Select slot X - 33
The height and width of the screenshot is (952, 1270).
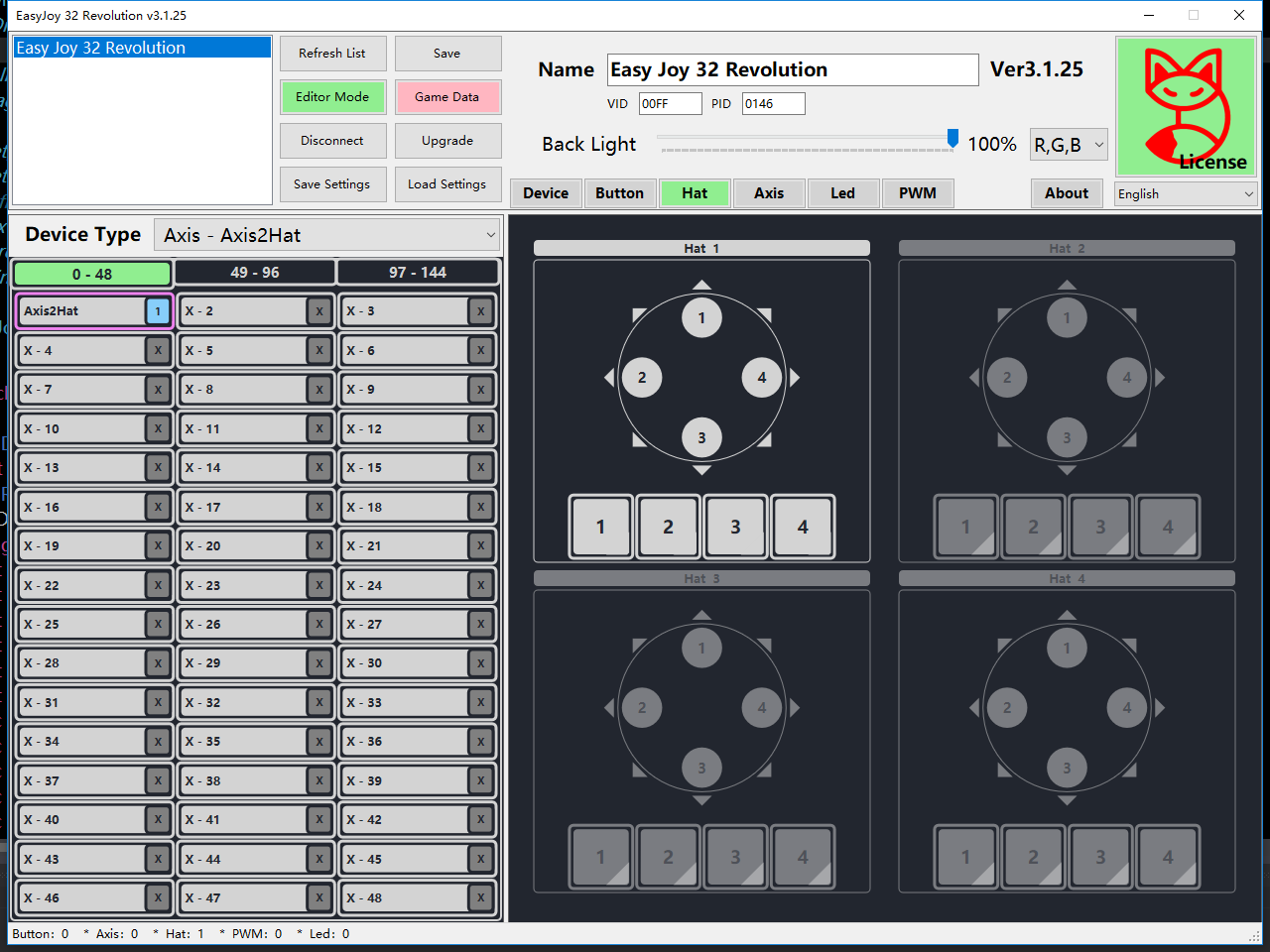point(418,702)
